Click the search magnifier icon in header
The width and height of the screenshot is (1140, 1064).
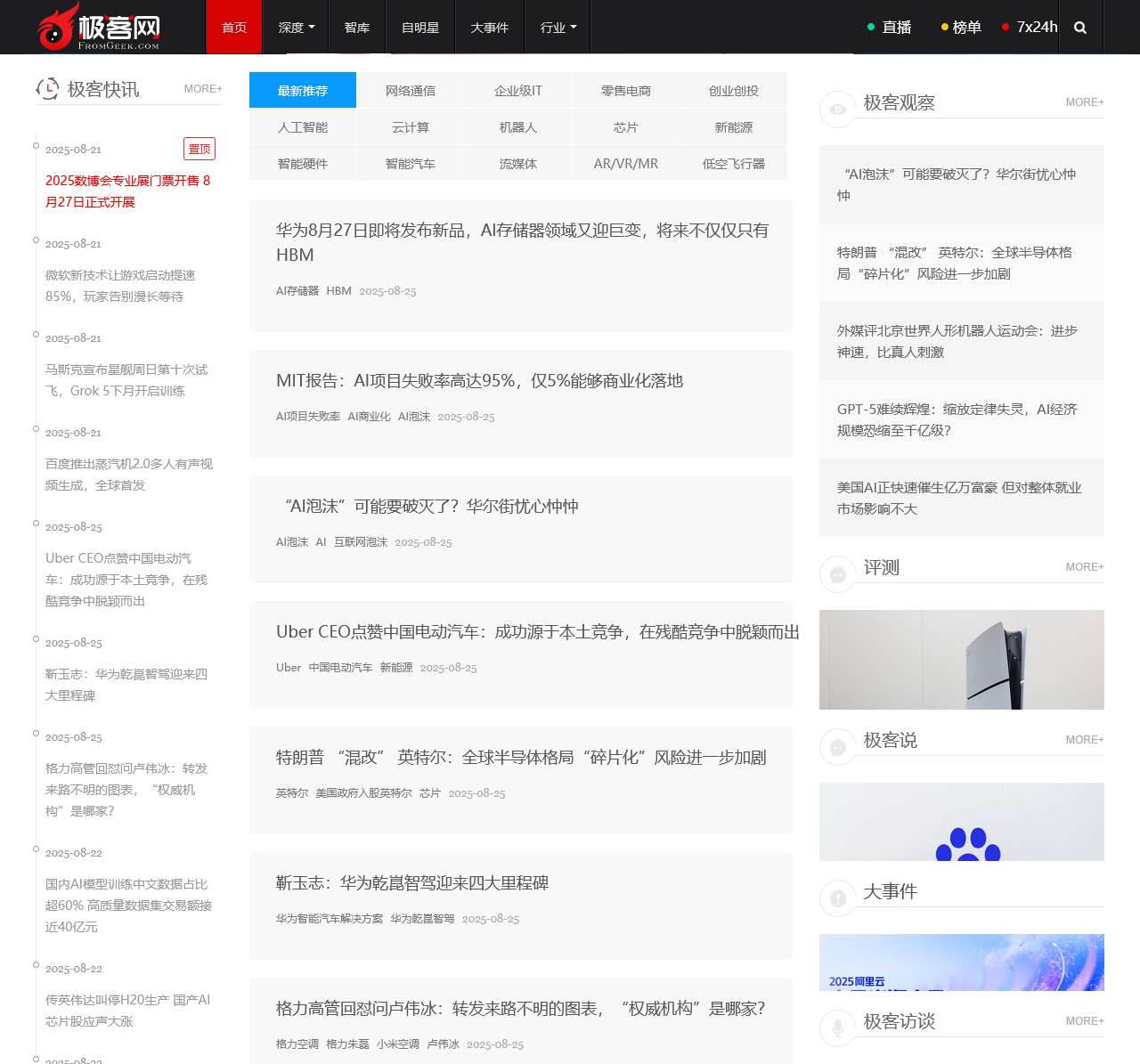pos(1080,28)
